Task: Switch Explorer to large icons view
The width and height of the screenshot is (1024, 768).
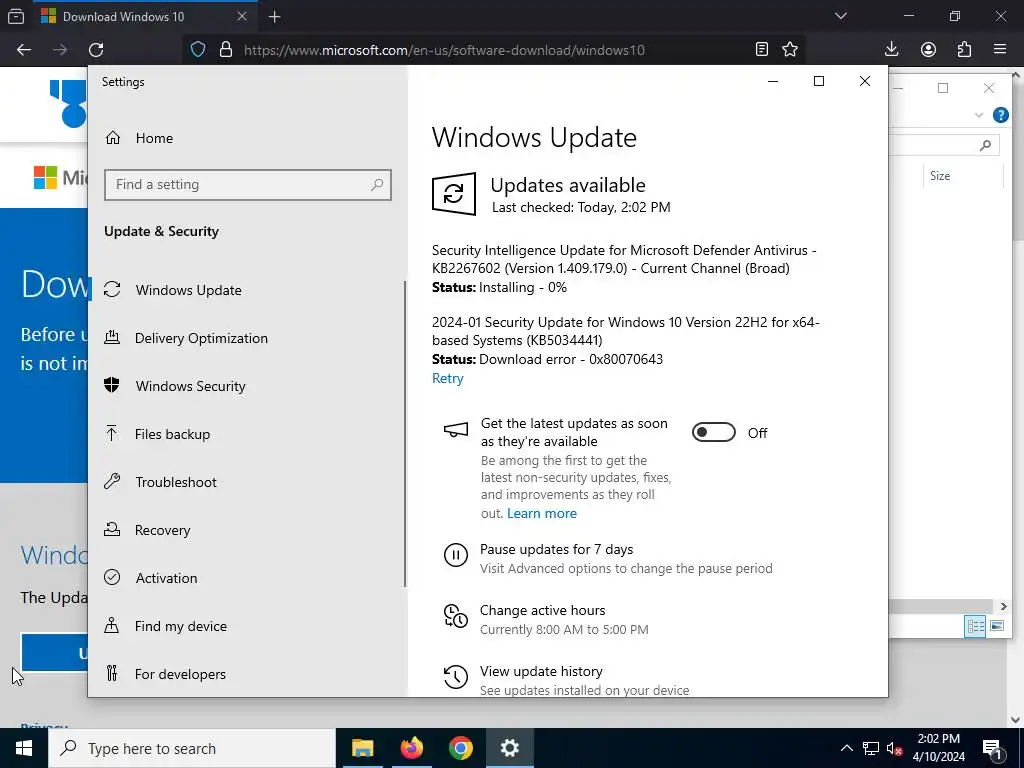Action: 997,626
